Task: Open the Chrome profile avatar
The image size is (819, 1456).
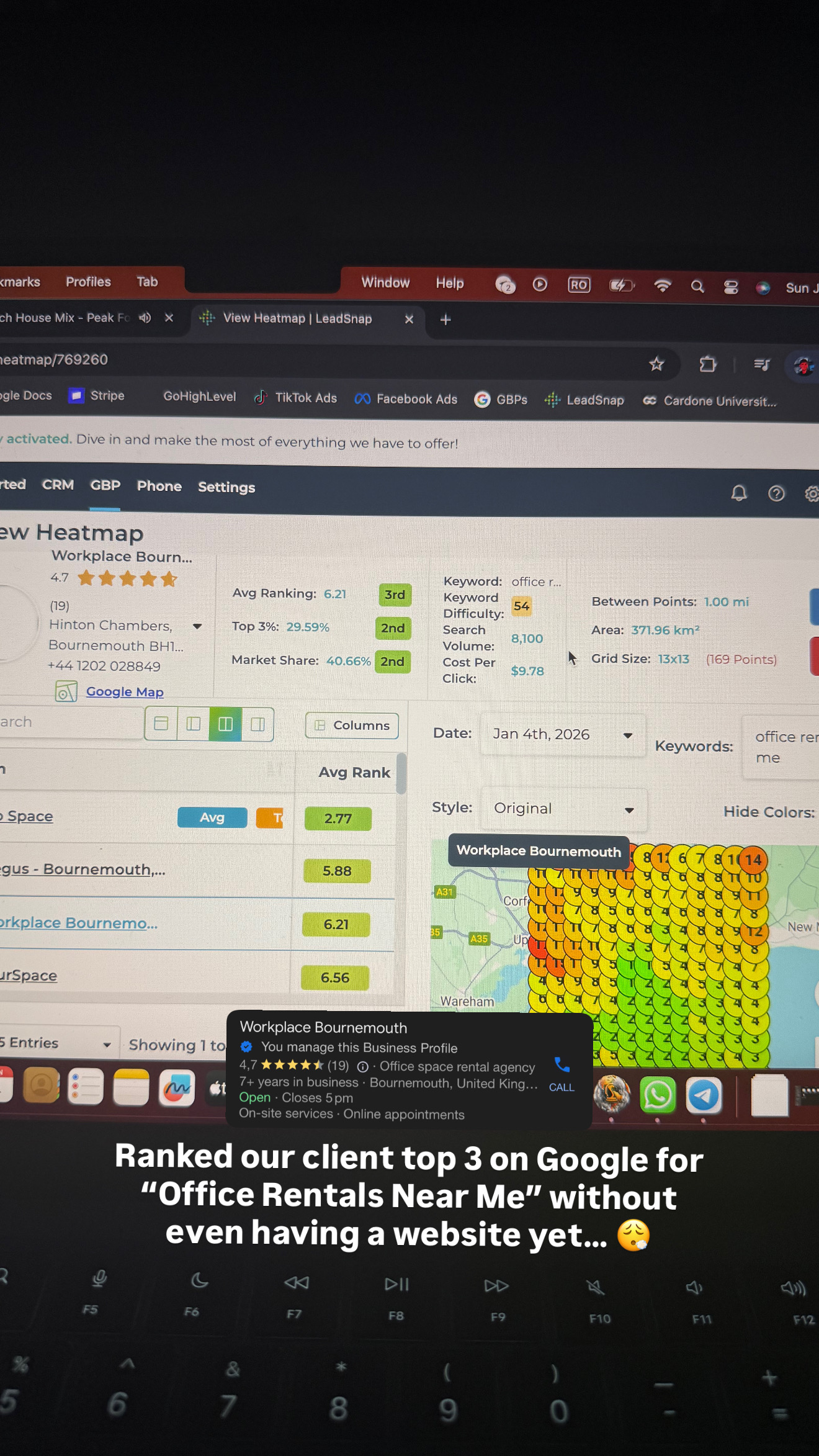Action: (804, 366)
